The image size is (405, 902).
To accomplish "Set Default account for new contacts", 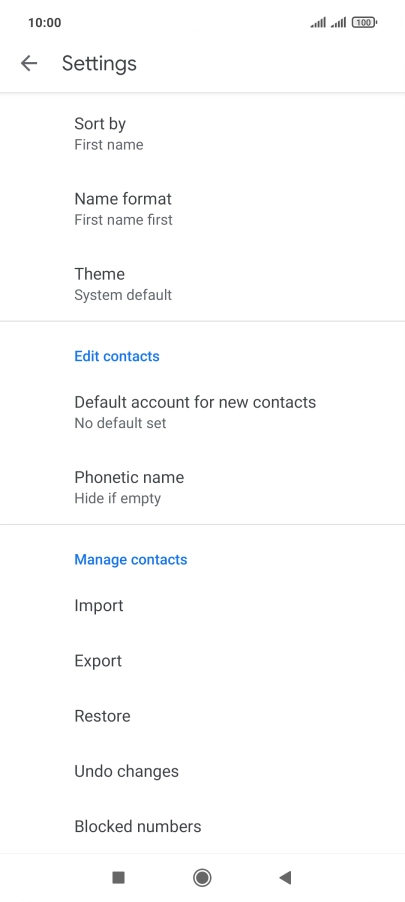I will pos(202,412).
